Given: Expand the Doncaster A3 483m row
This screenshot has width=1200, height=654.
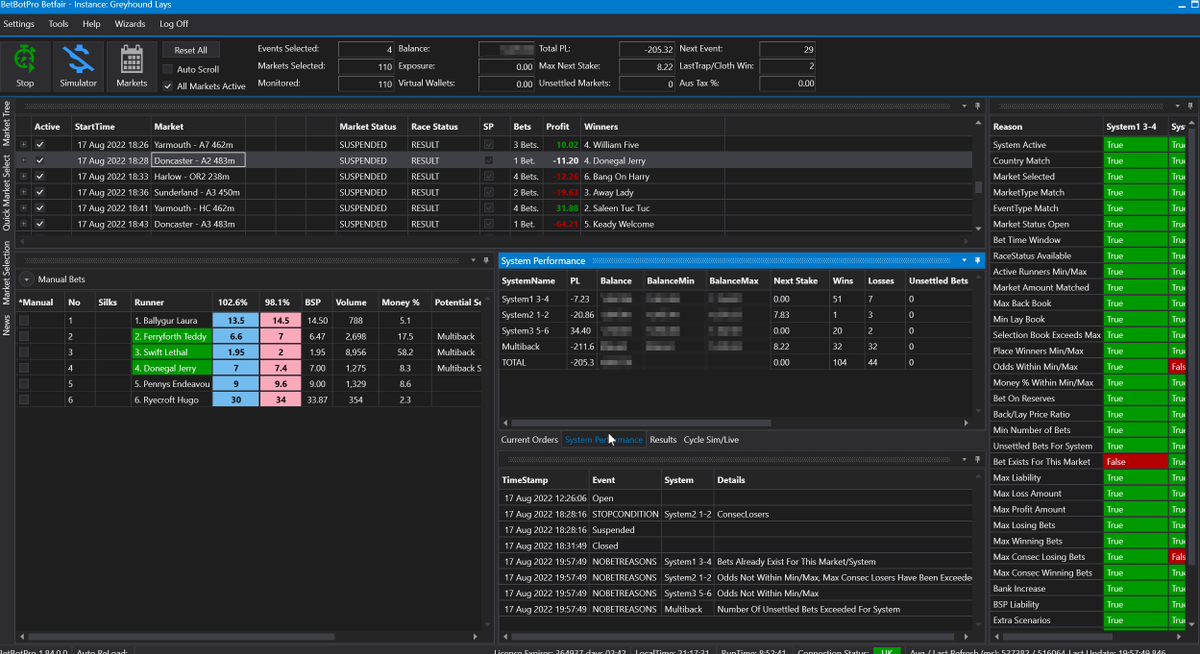Looking at the screenshot, I should click(24, 224).
